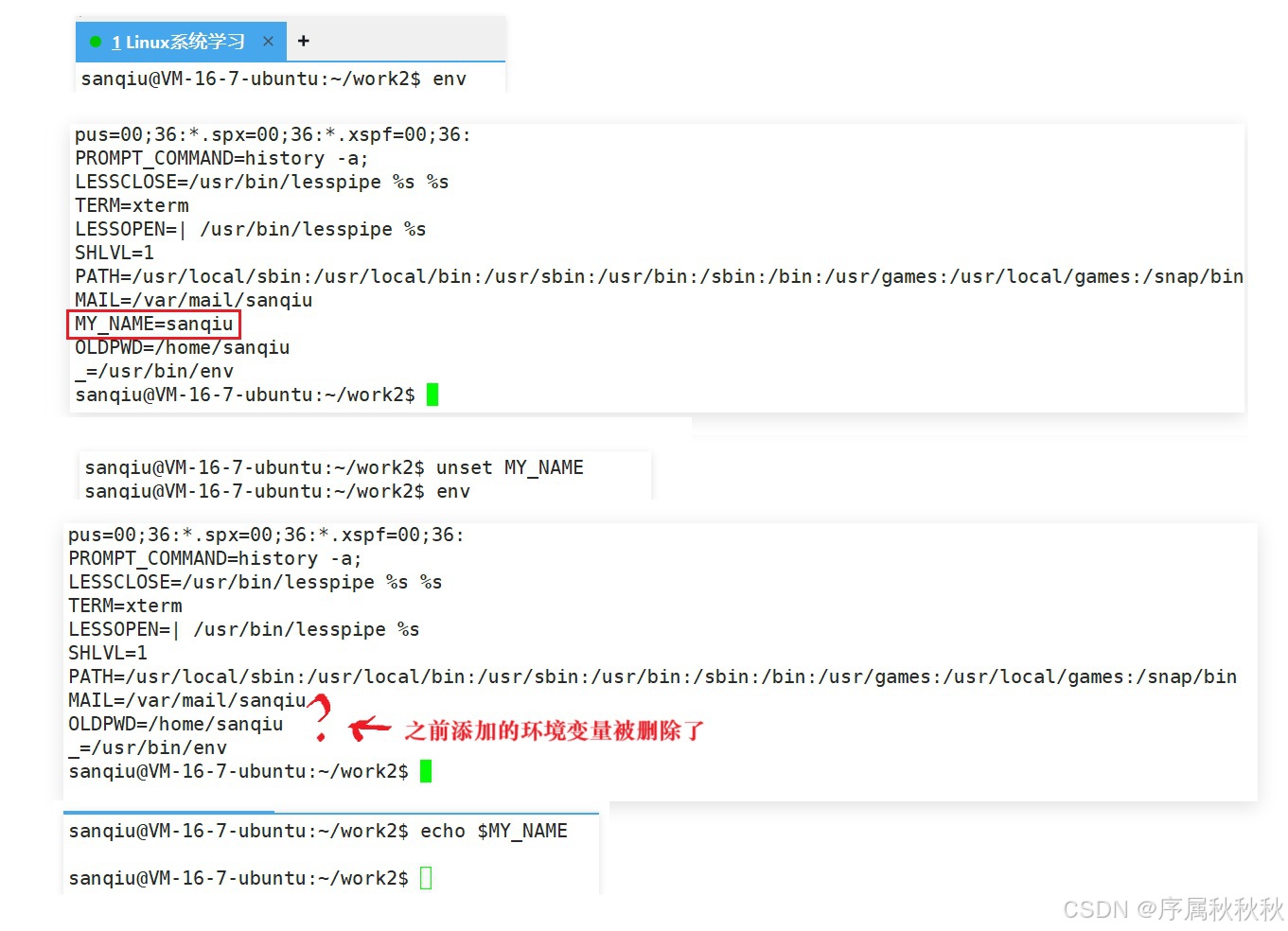The height and width of the screenshot is (931, 1288).
Task: Click the env command below unset MY_NAME
Action: pyautogui.click(x=453, y=491)
